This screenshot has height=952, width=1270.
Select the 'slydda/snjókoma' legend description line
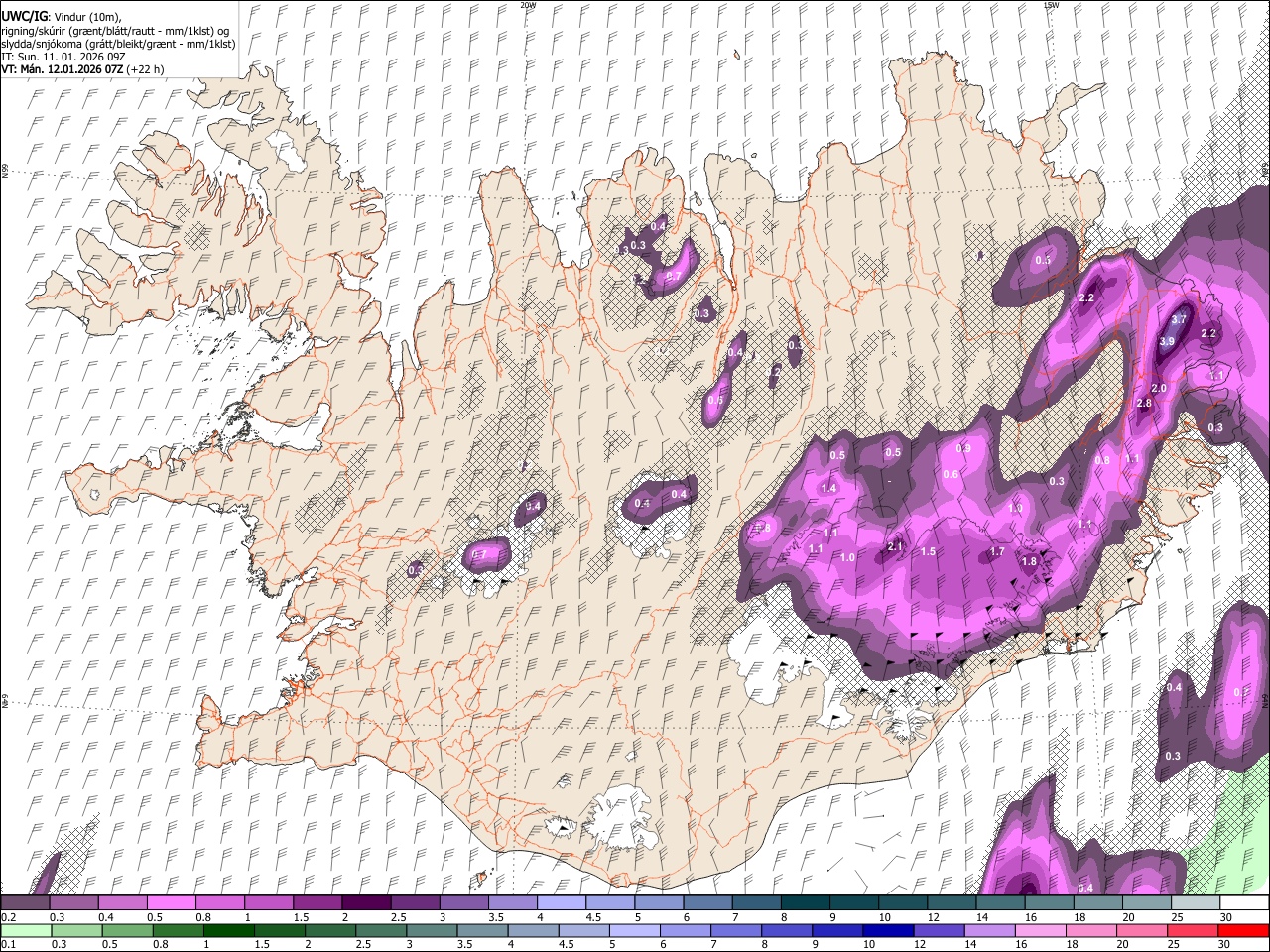(x=118, y=44)
